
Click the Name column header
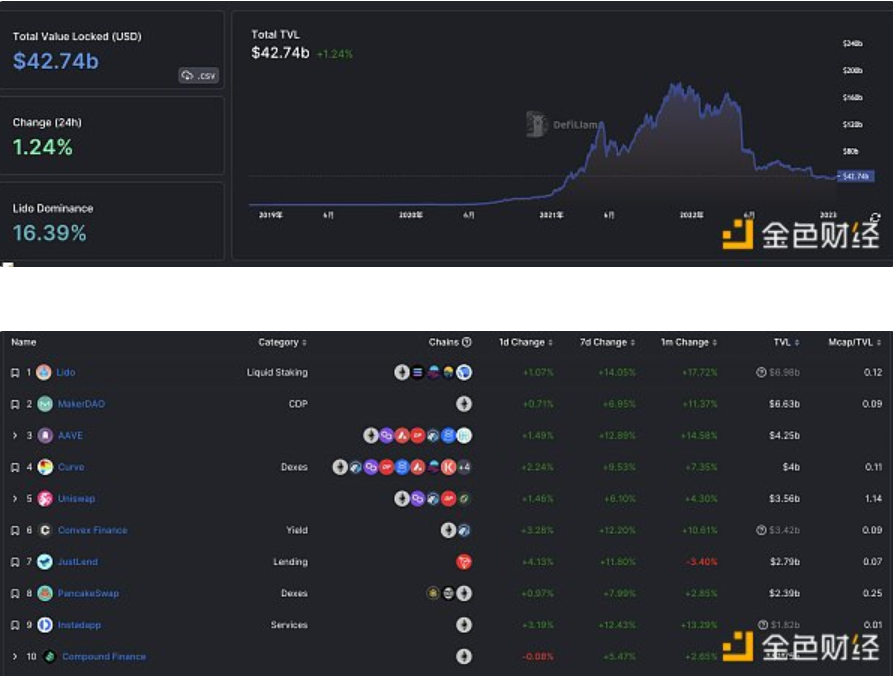click(24, 342)
